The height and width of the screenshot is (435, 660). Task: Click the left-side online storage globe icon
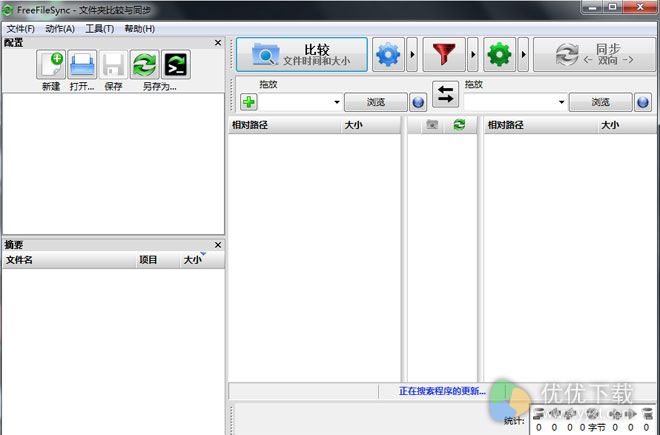(x=418, y=102)
